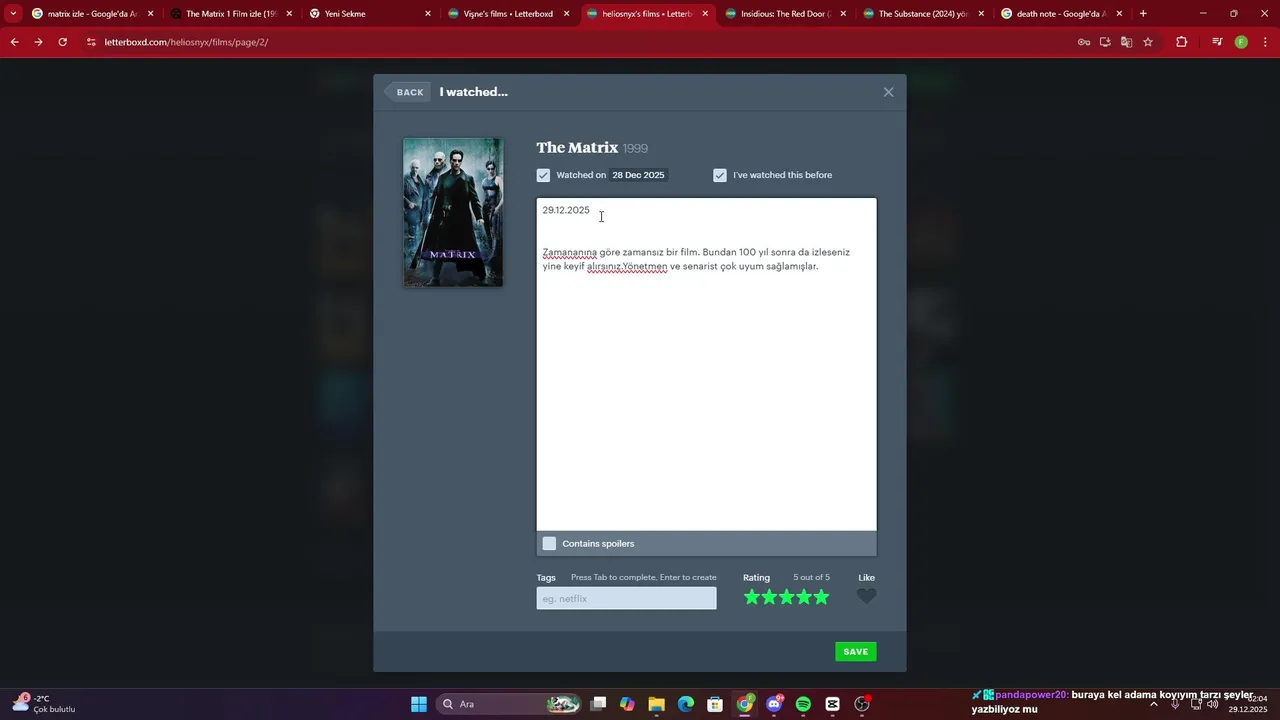
Task: Close the Yeni Sekme tab
Action: pyautogui.click(x=428, y=14)
